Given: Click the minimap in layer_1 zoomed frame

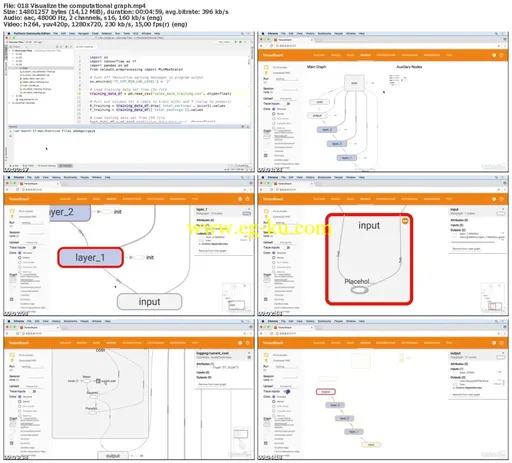Looking at the screenshot, I should click(x=237, y=298).
